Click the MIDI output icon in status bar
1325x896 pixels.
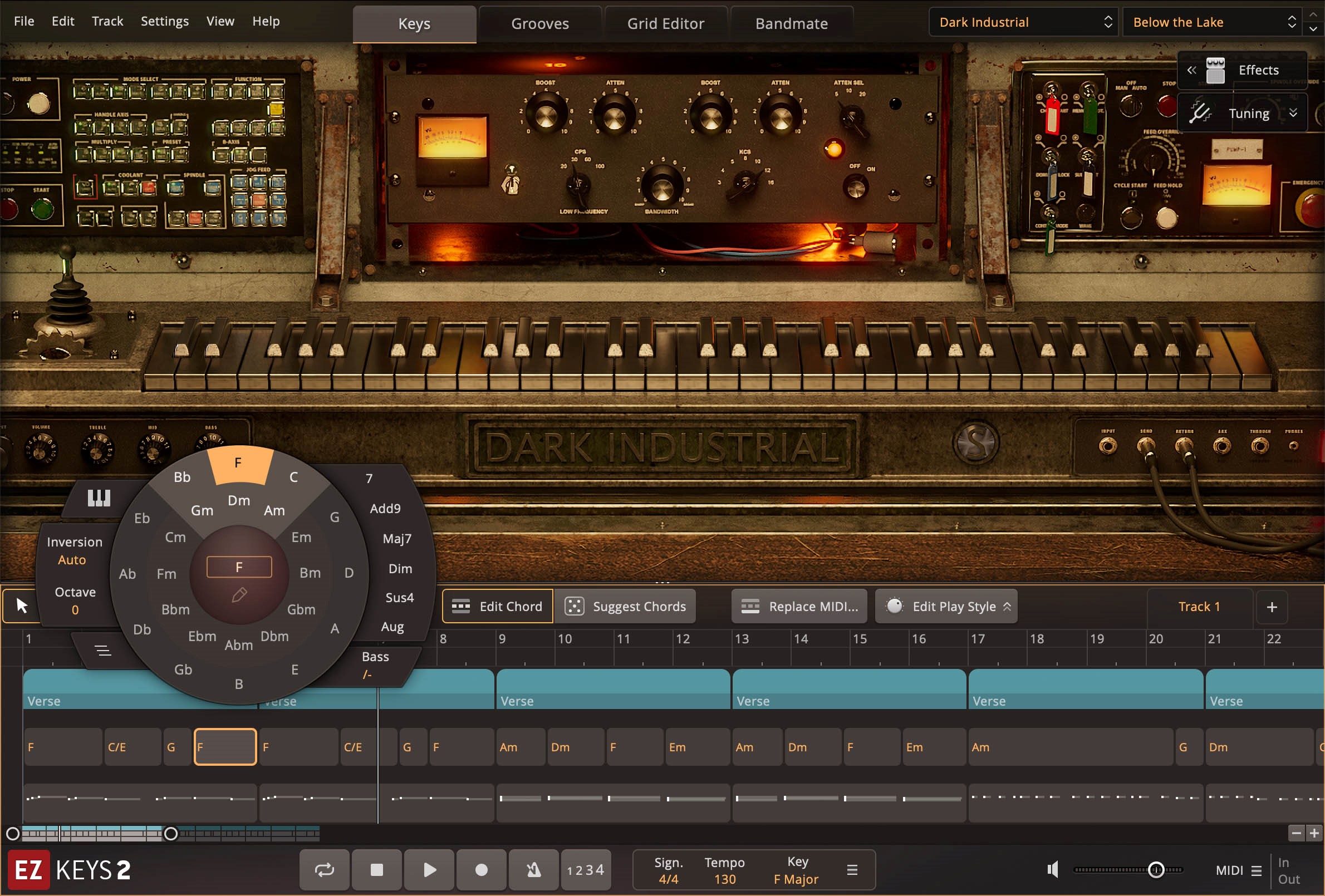(1303, 878)
